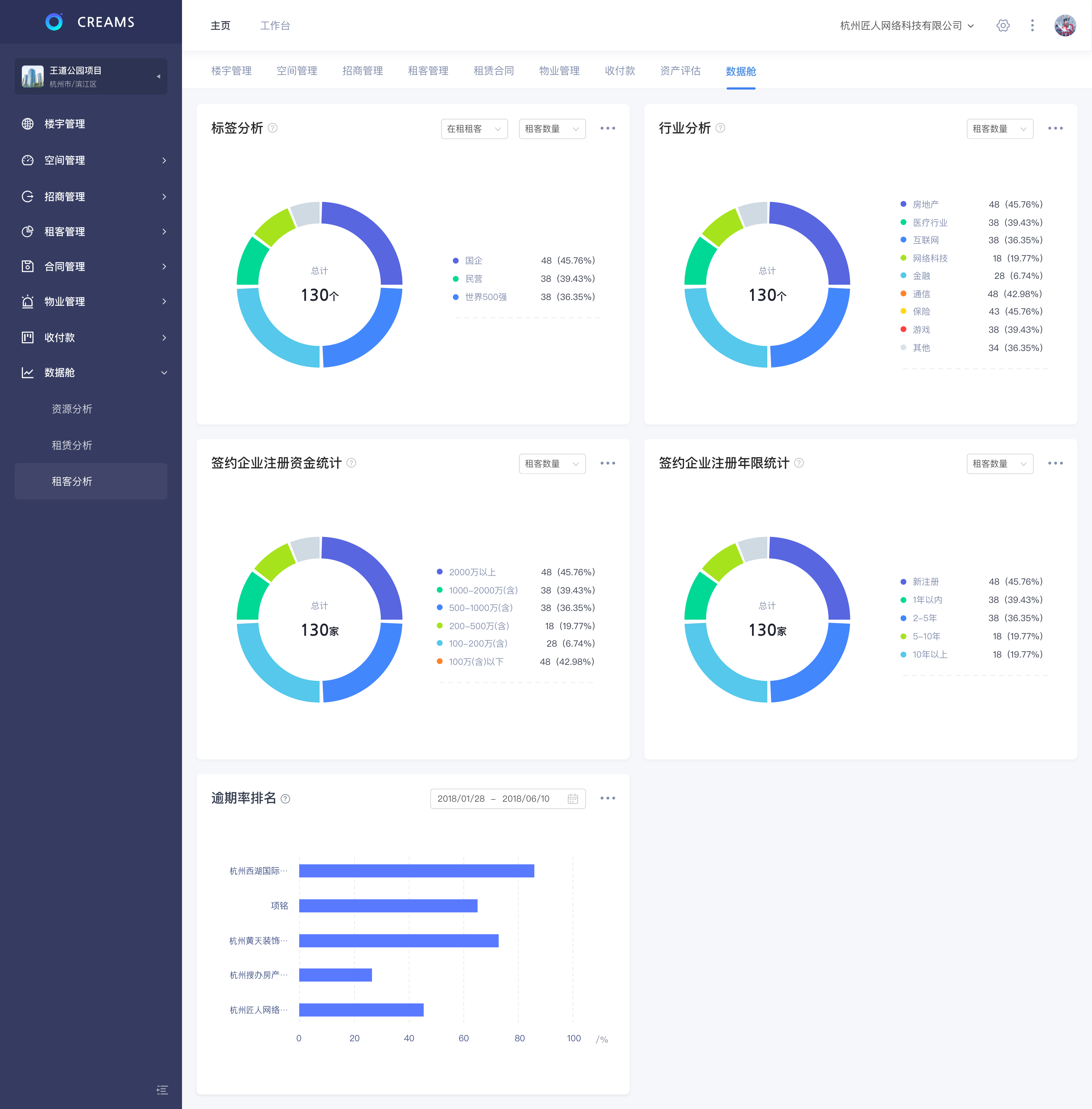
Task: Click help icon next to 逾期率排名
Action: coord(286,798)
